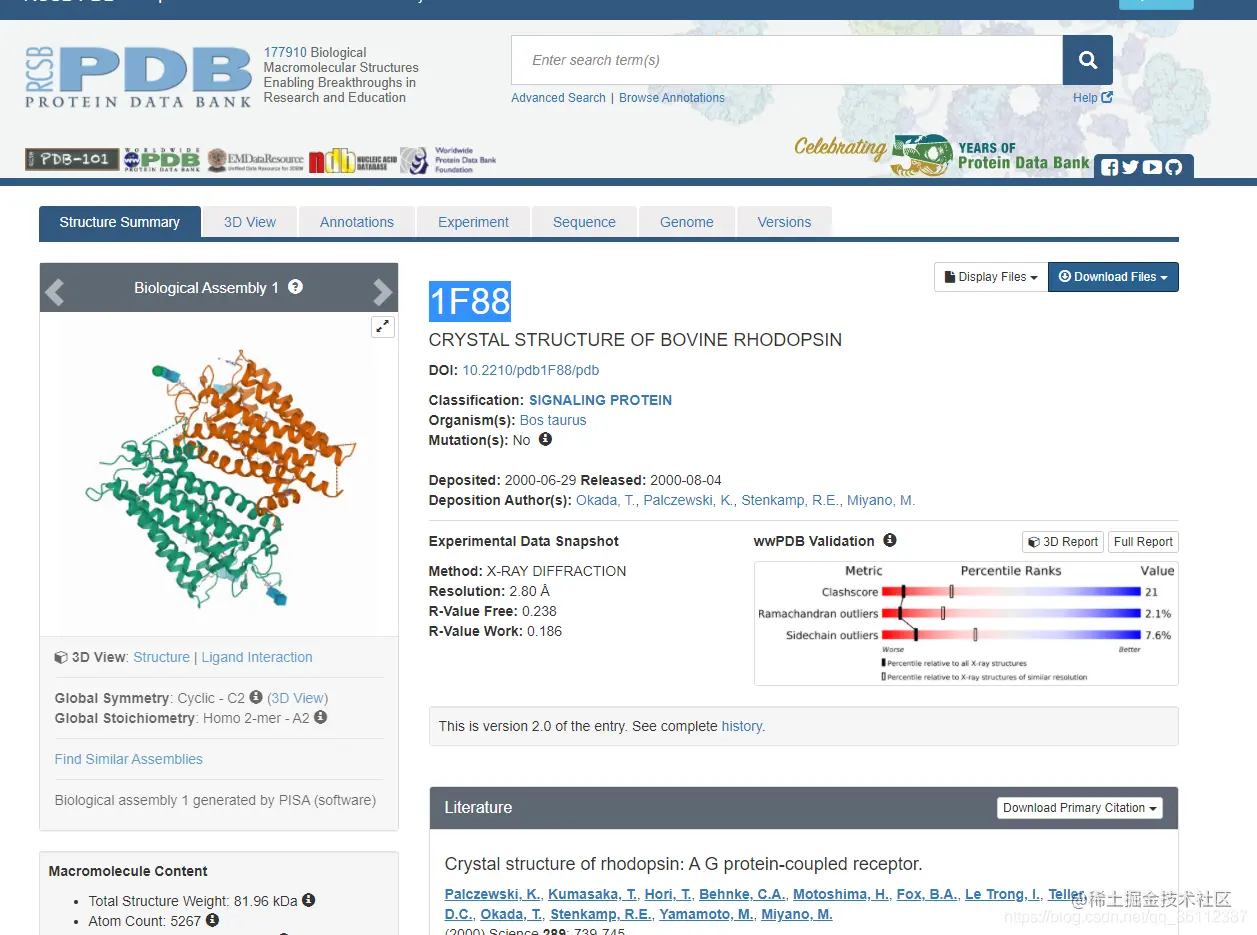
Task: Open the Display Files dropdown
Action: pos(990,277)
